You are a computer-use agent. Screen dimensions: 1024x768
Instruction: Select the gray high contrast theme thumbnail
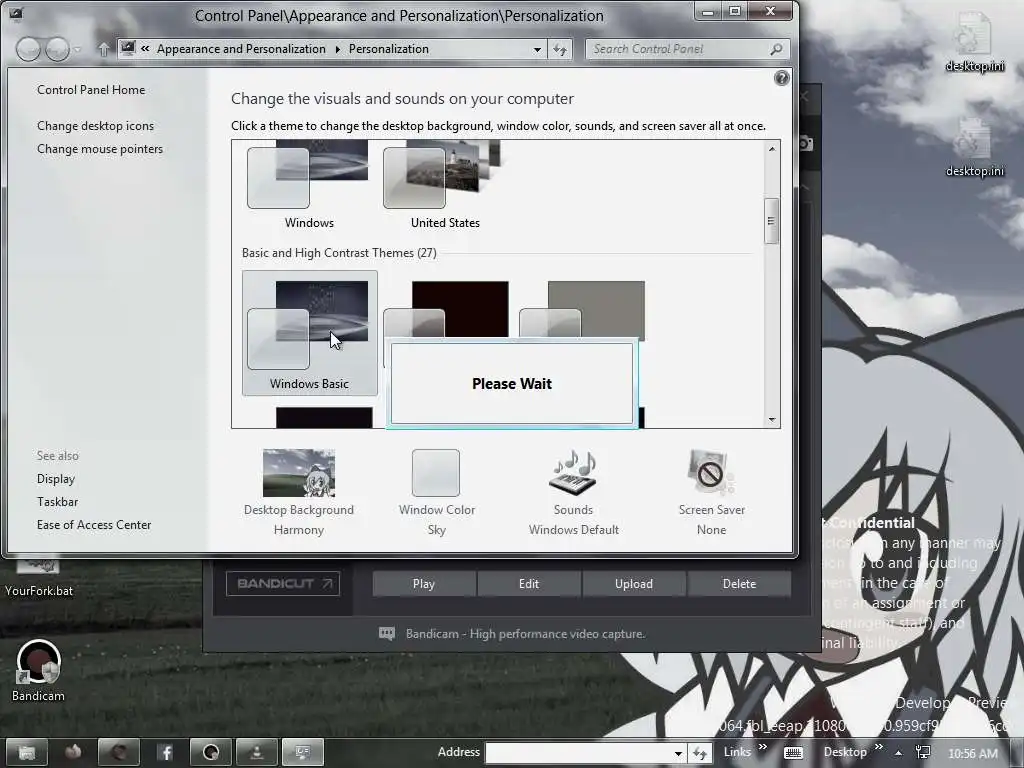(x=596, y=309)
